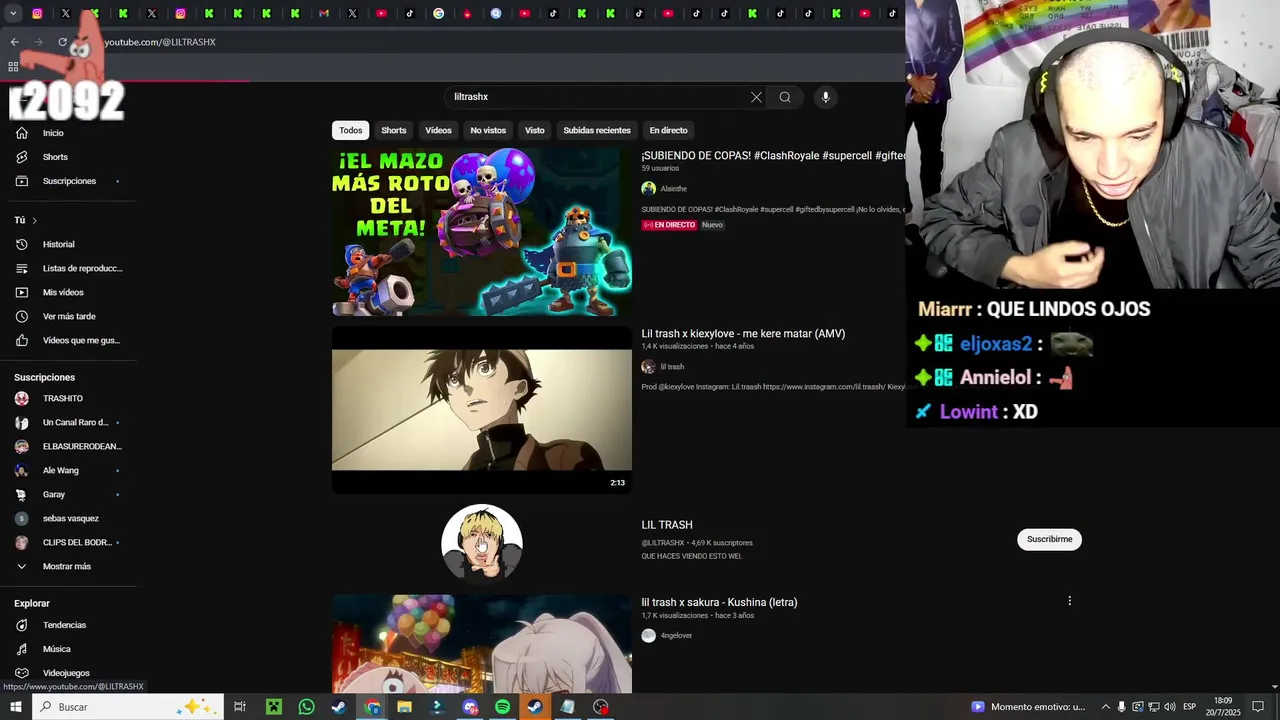This screenshot has width=1280, height=720.
Task: Select the En directo filter chip
Action: [668, 130]
